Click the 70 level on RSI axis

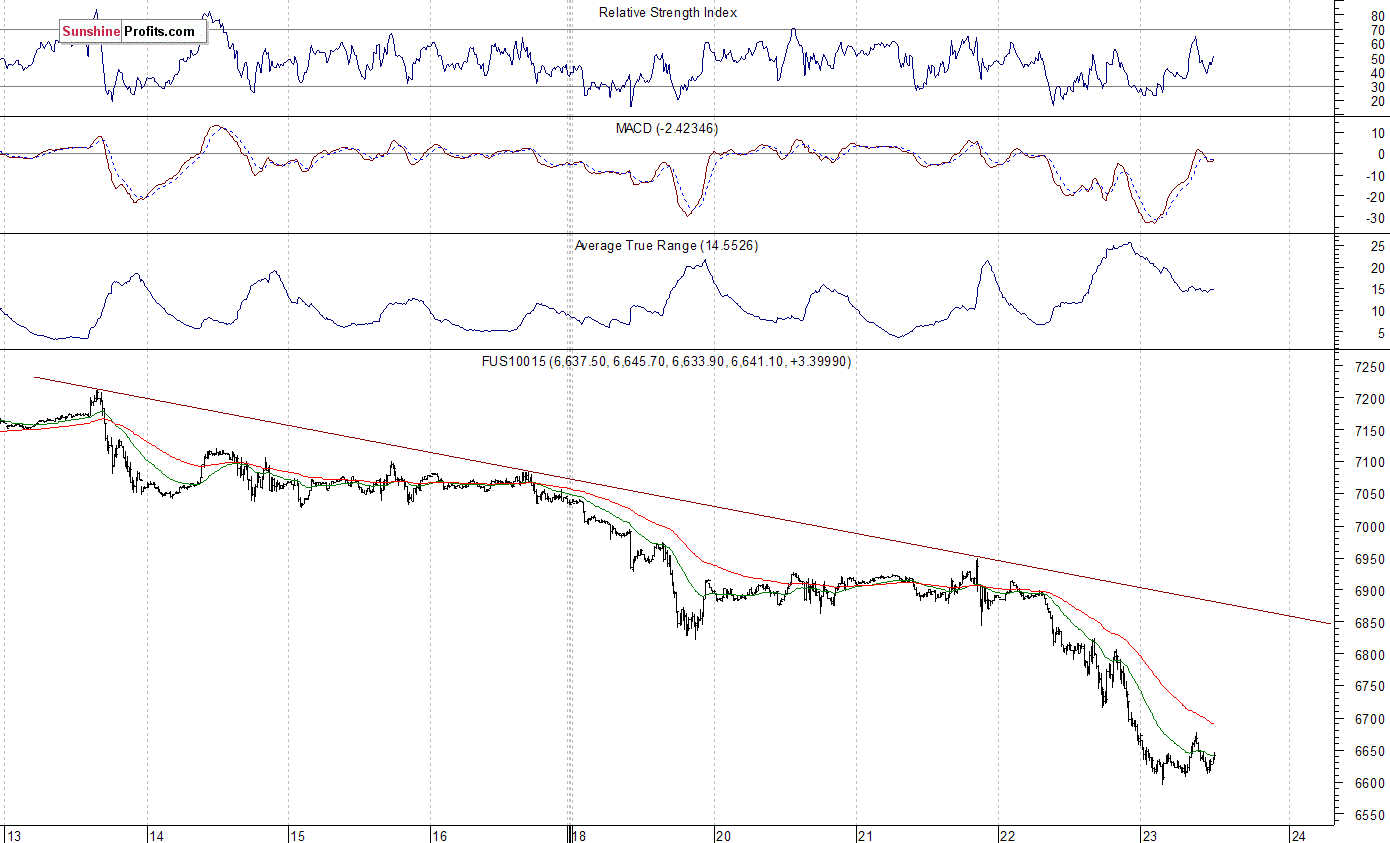point(1376,31)
